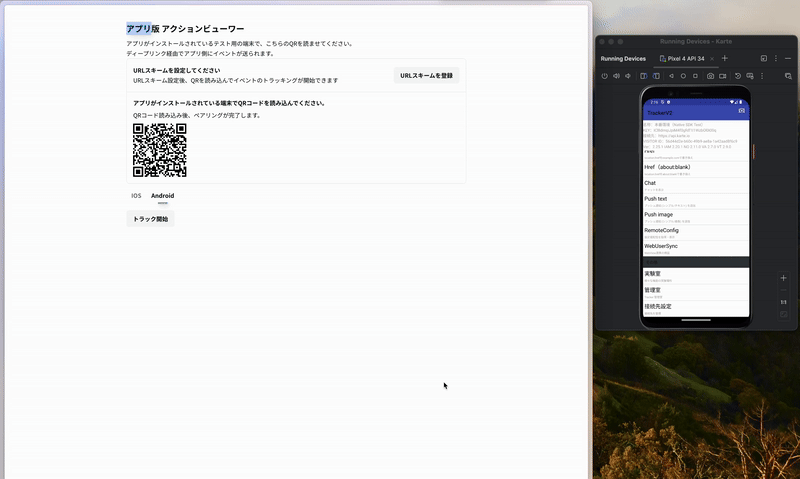Start screen recording with video camera icon
Viewport: 800px width, 479px height.
[723, 76]
